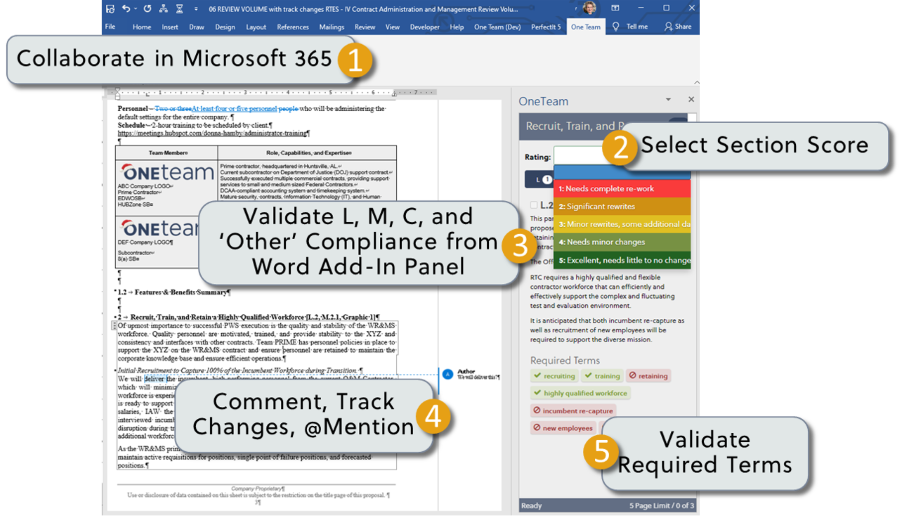The width and height of the screenshot is (900, 516).
Task: Click the Ready status bar text
Action: click(531, 506)
